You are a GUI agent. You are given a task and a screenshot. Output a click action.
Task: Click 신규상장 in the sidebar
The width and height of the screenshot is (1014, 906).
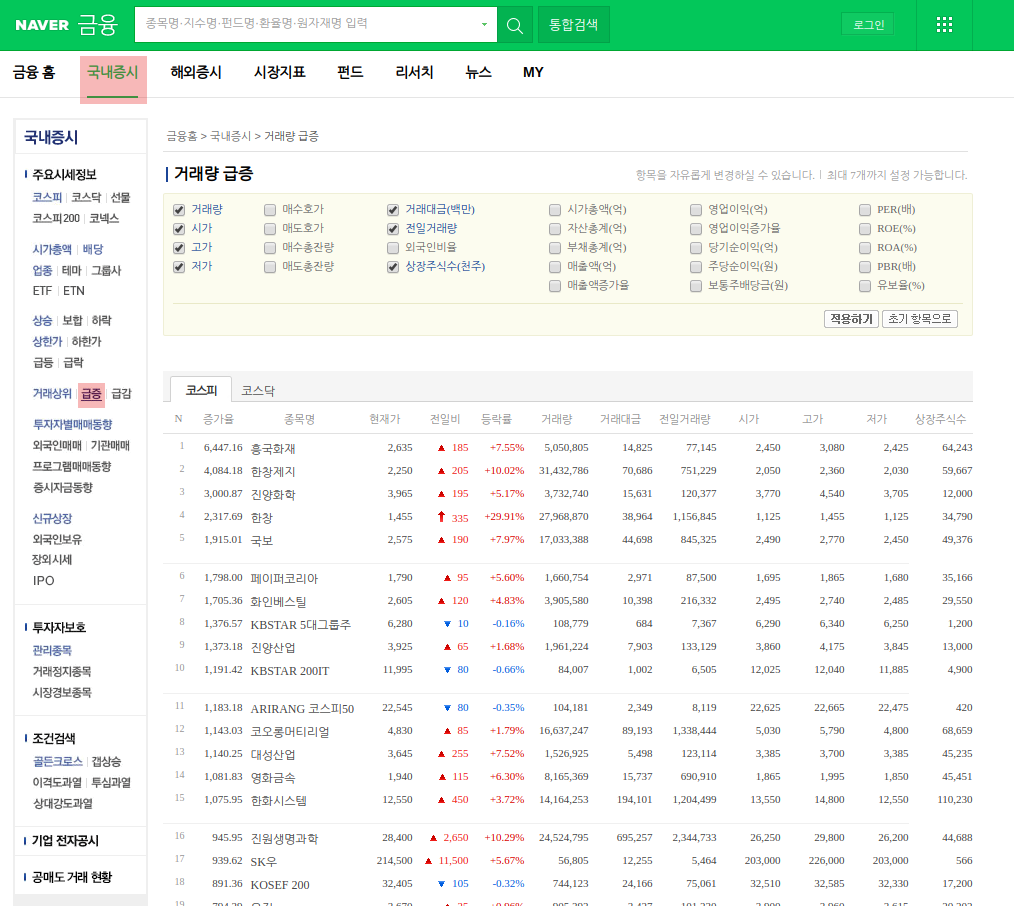click(52, 518)
